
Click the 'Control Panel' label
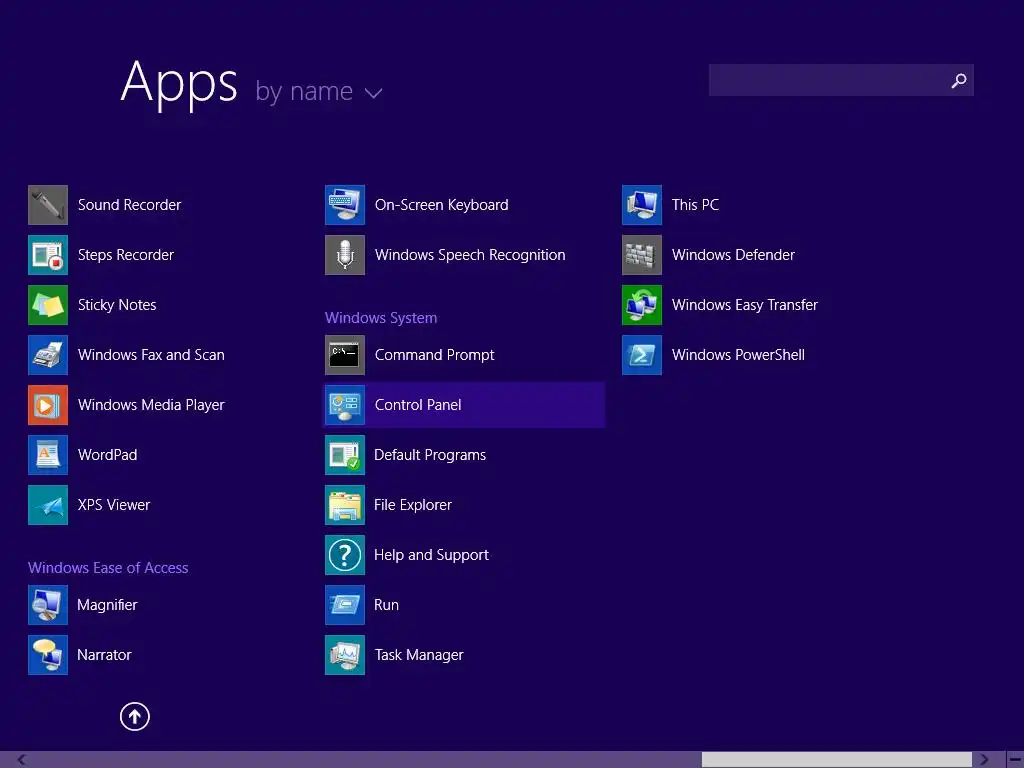[418, 405]
